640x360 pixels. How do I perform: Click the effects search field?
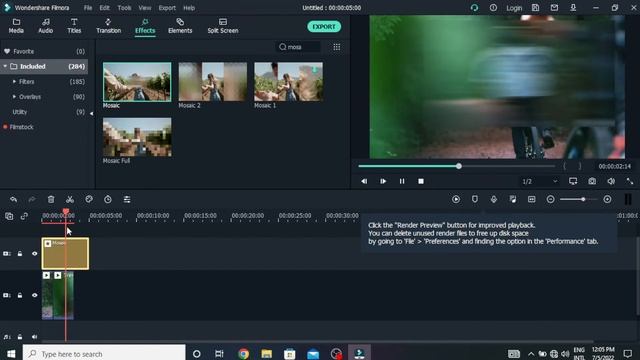click(298, 47)
